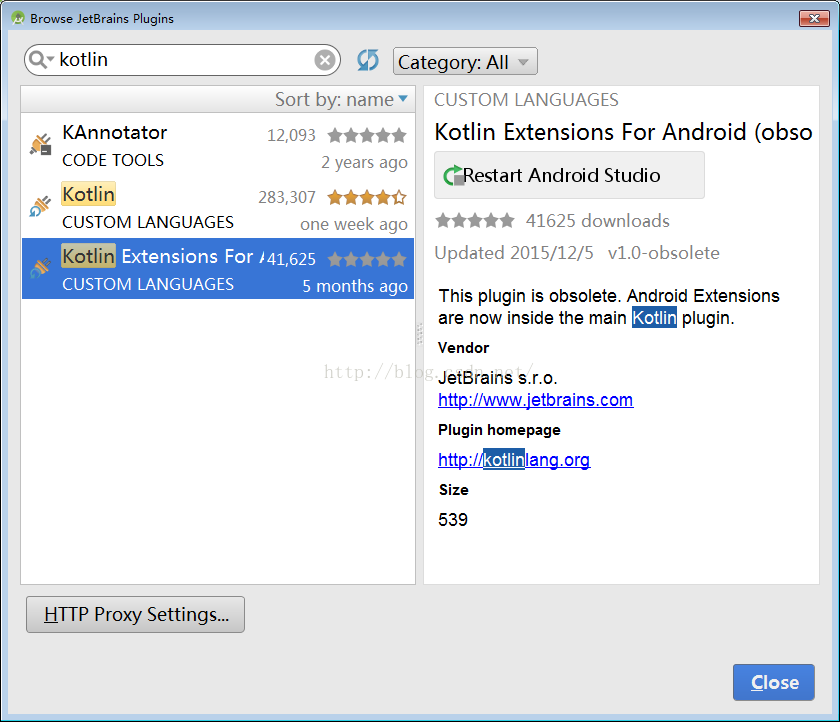Click the Android Studio title bar icon
840x722 pixels.
pyautogui.click(x=17, y=18)
